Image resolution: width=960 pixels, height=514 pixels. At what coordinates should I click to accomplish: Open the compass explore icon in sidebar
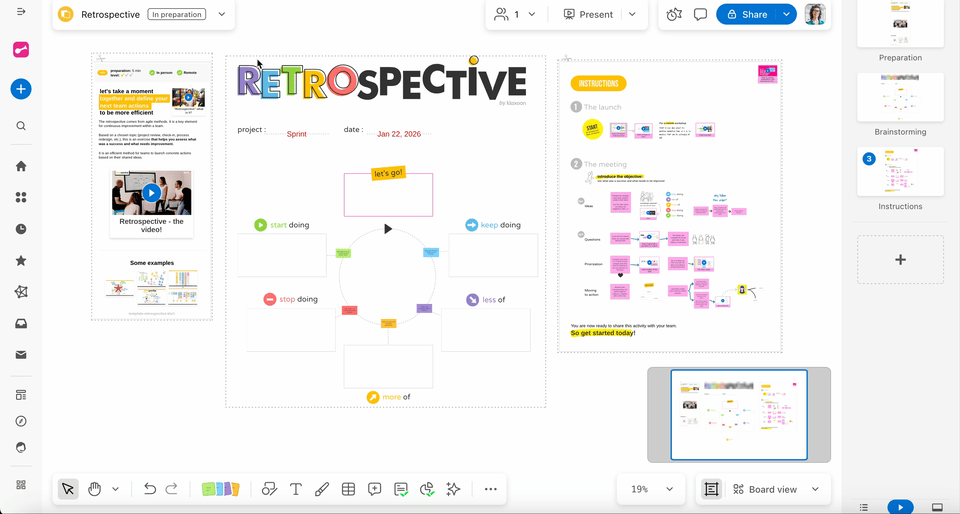click(x=21, y=421)
